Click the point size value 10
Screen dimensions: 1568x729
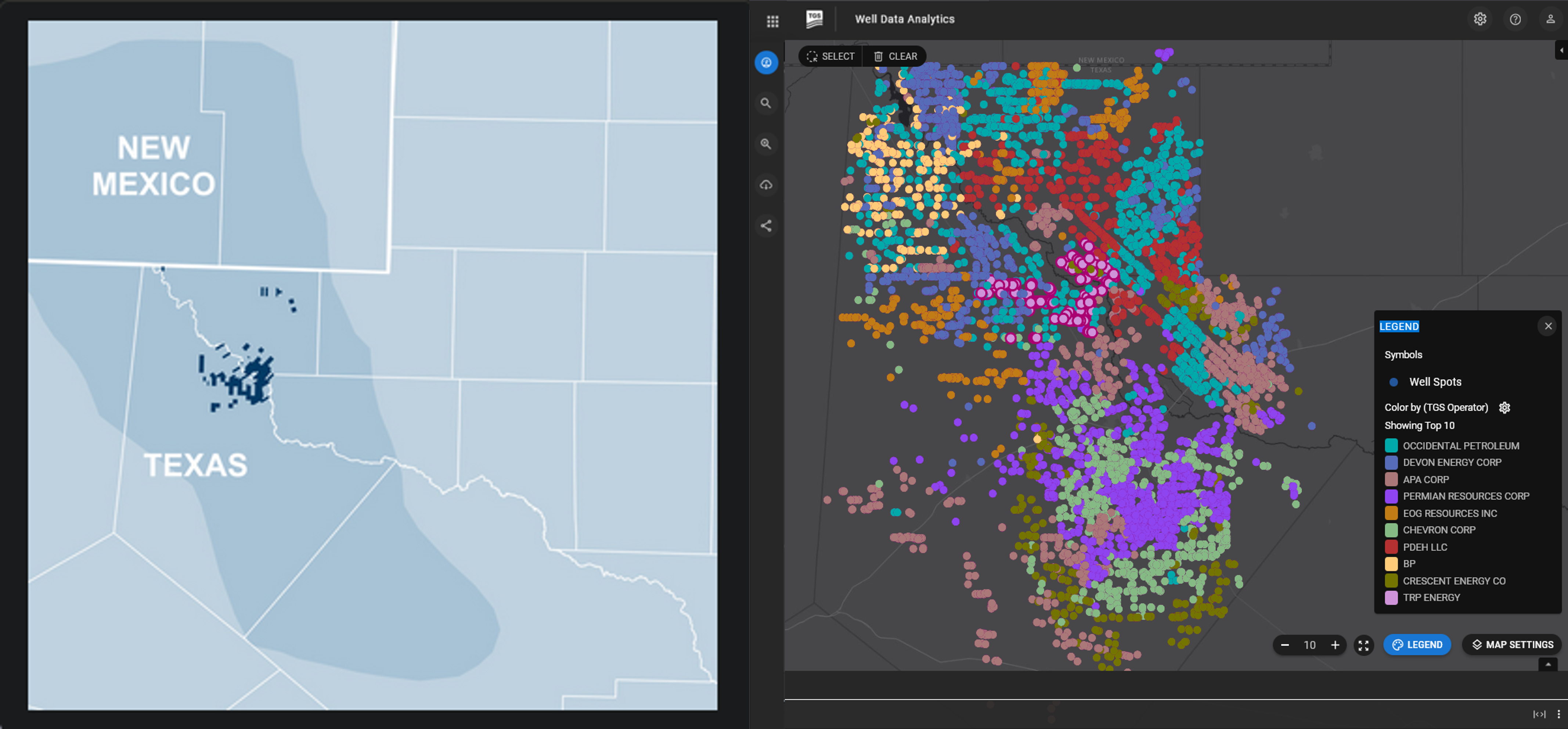(1310, 645)
